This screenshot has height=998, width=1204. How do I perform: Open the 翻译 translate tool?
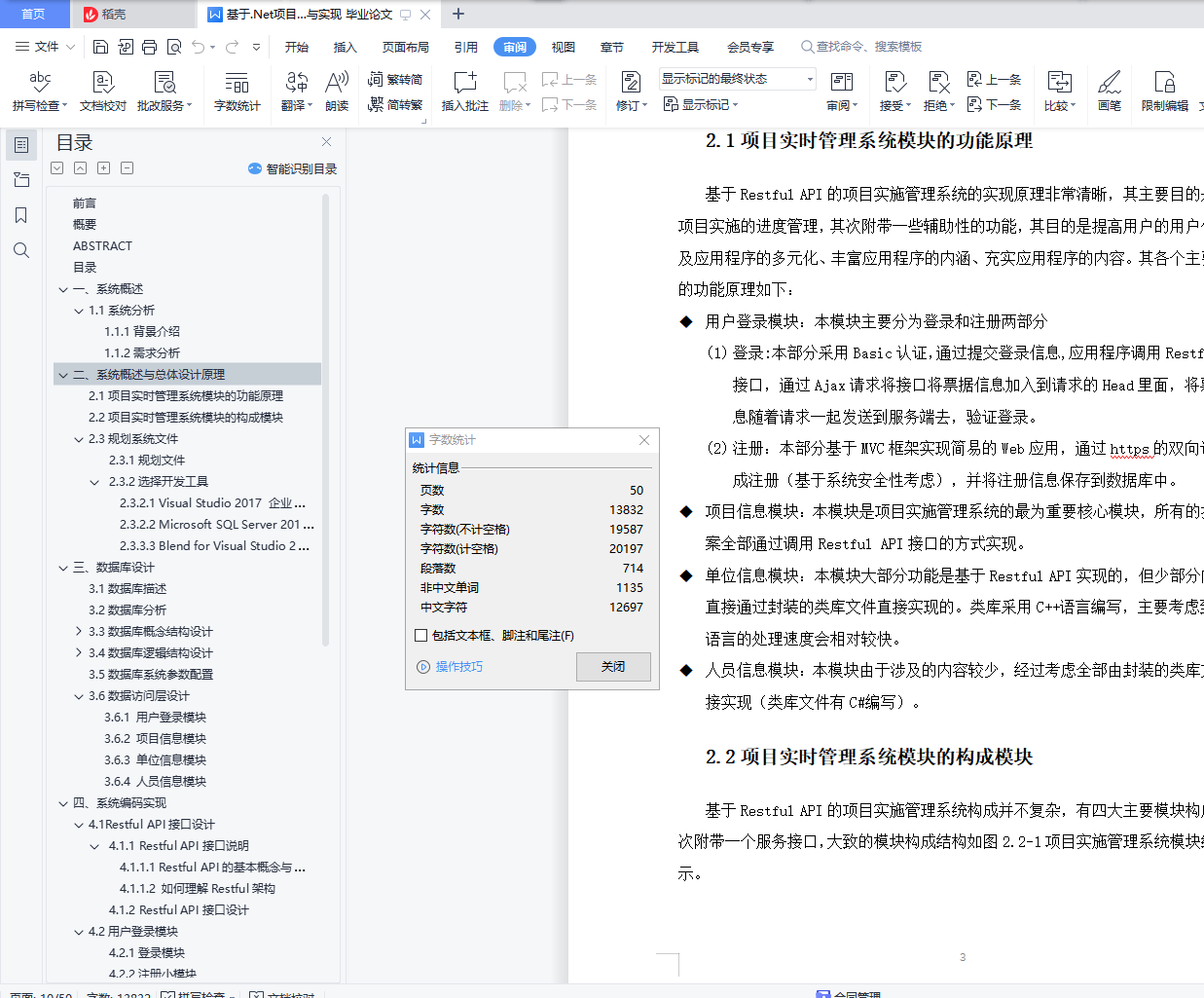[297, 92]
